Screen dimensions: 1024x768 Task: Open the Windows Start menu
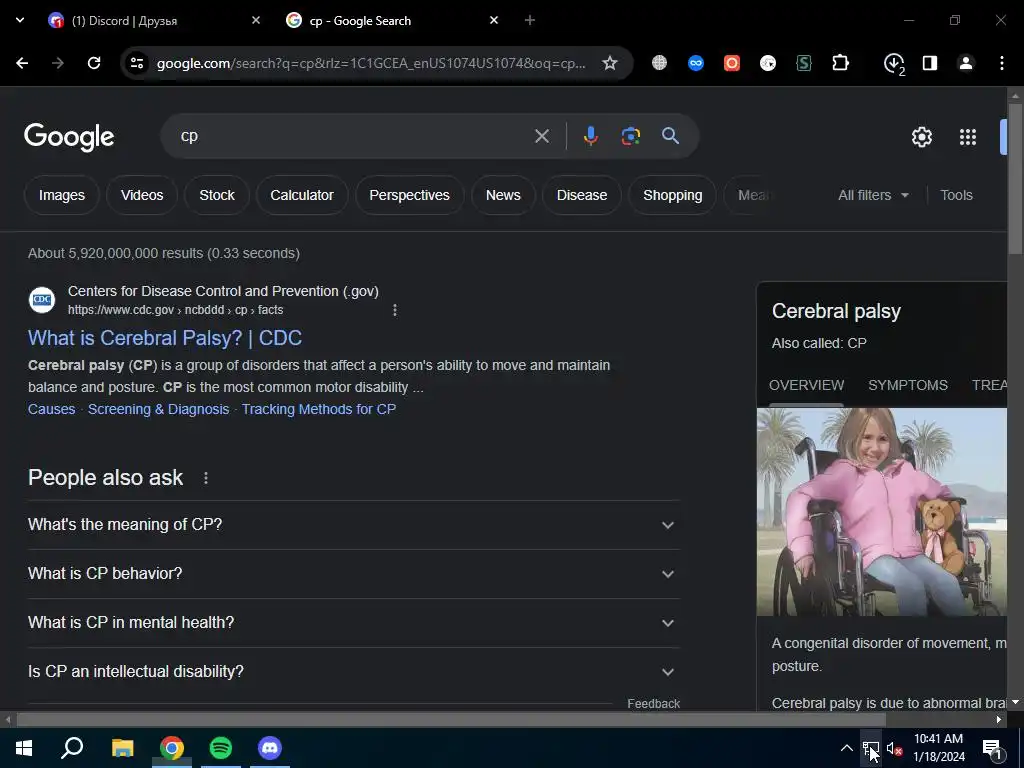coord(24,748)
